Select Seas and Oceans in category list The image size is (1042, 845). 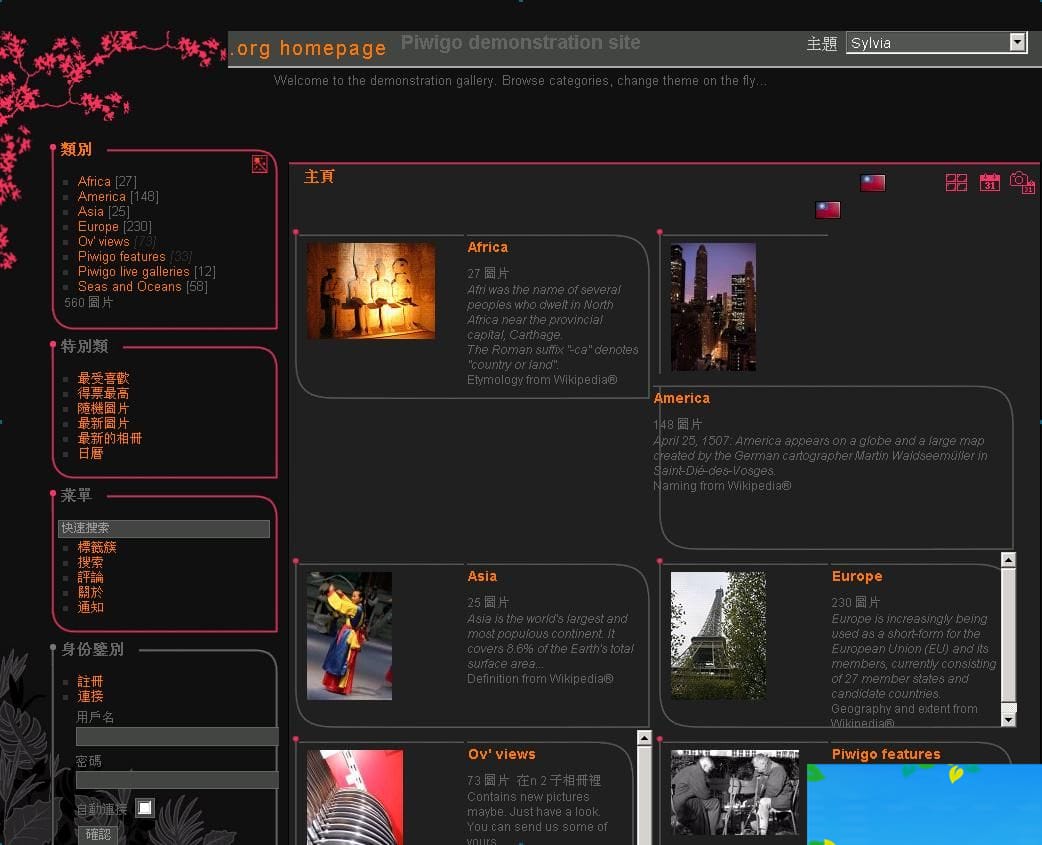click(130, 287)
